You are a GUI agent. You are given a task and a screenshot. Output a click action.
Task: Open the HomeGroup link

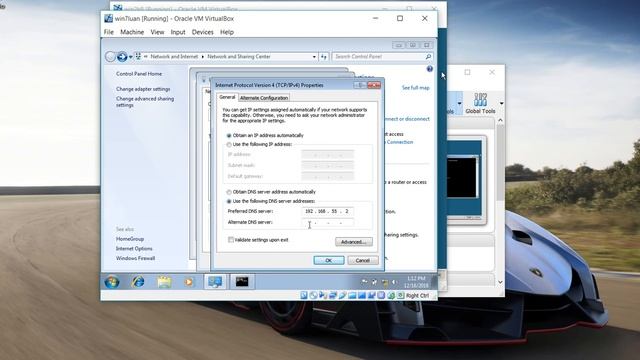pos(130,239)
